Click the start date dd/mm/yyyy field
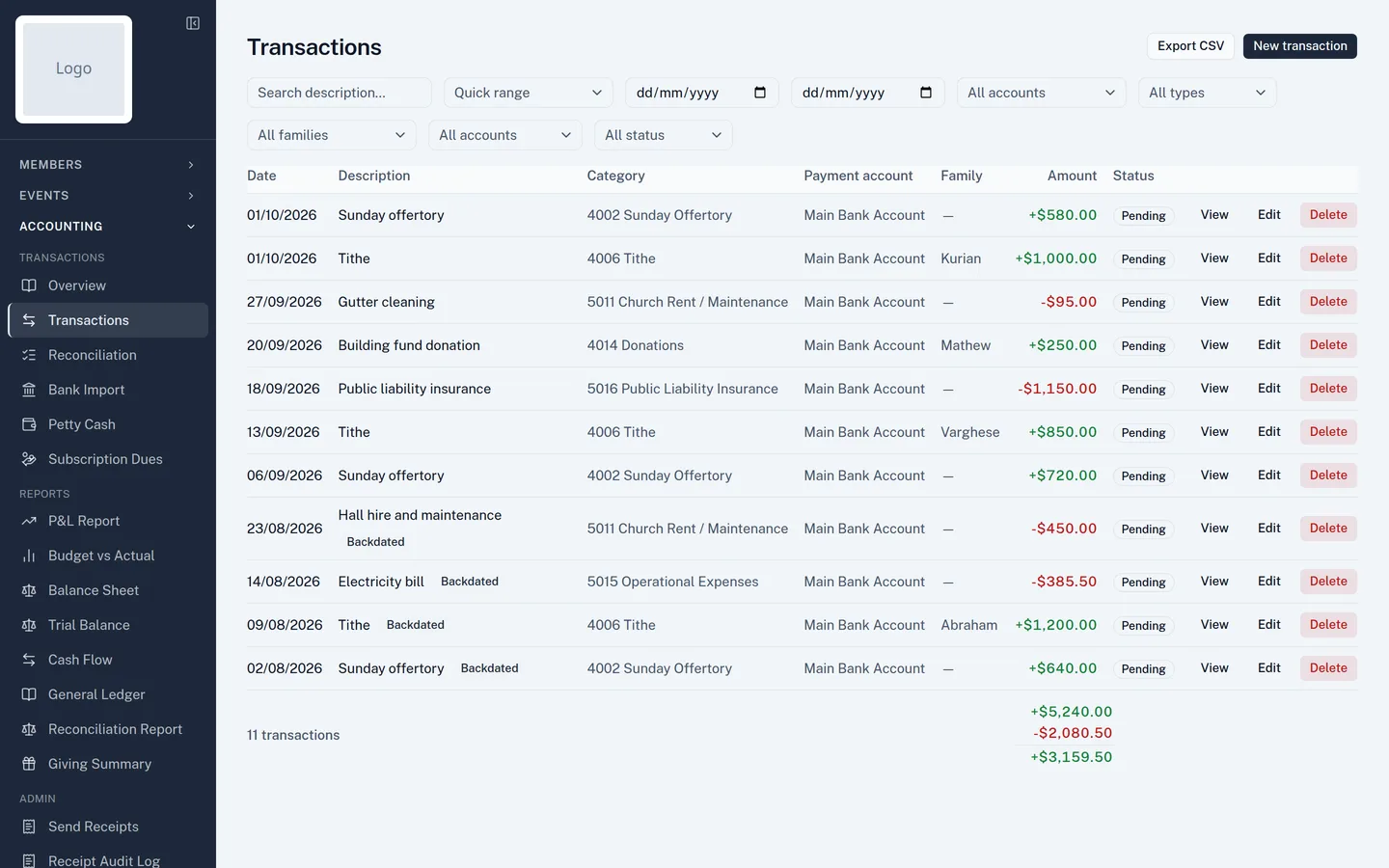Image resolution: width=1389 pixels, height=868 pixels. pos(701,93)
